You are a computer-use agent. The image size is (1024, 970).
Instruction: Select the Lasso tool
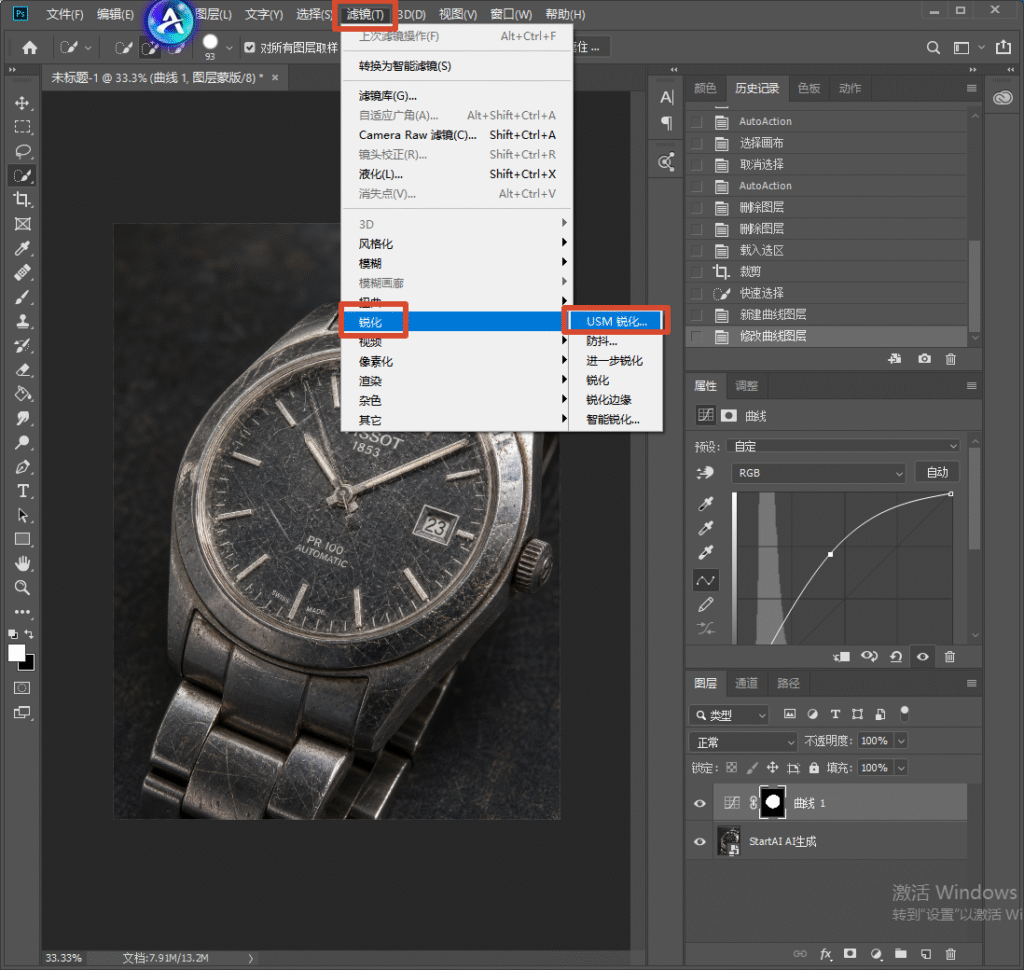point(22,152)
